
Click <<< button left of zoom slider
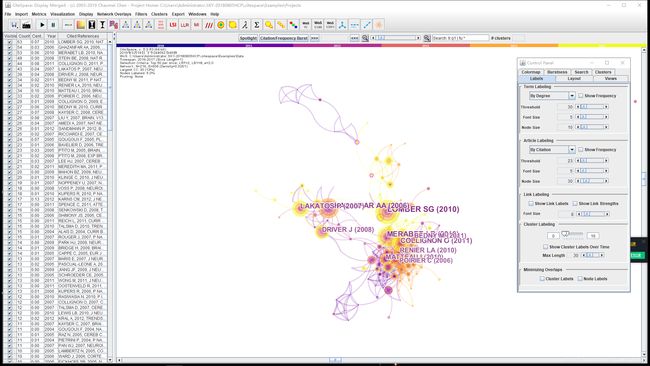click(x=354, y=38)
